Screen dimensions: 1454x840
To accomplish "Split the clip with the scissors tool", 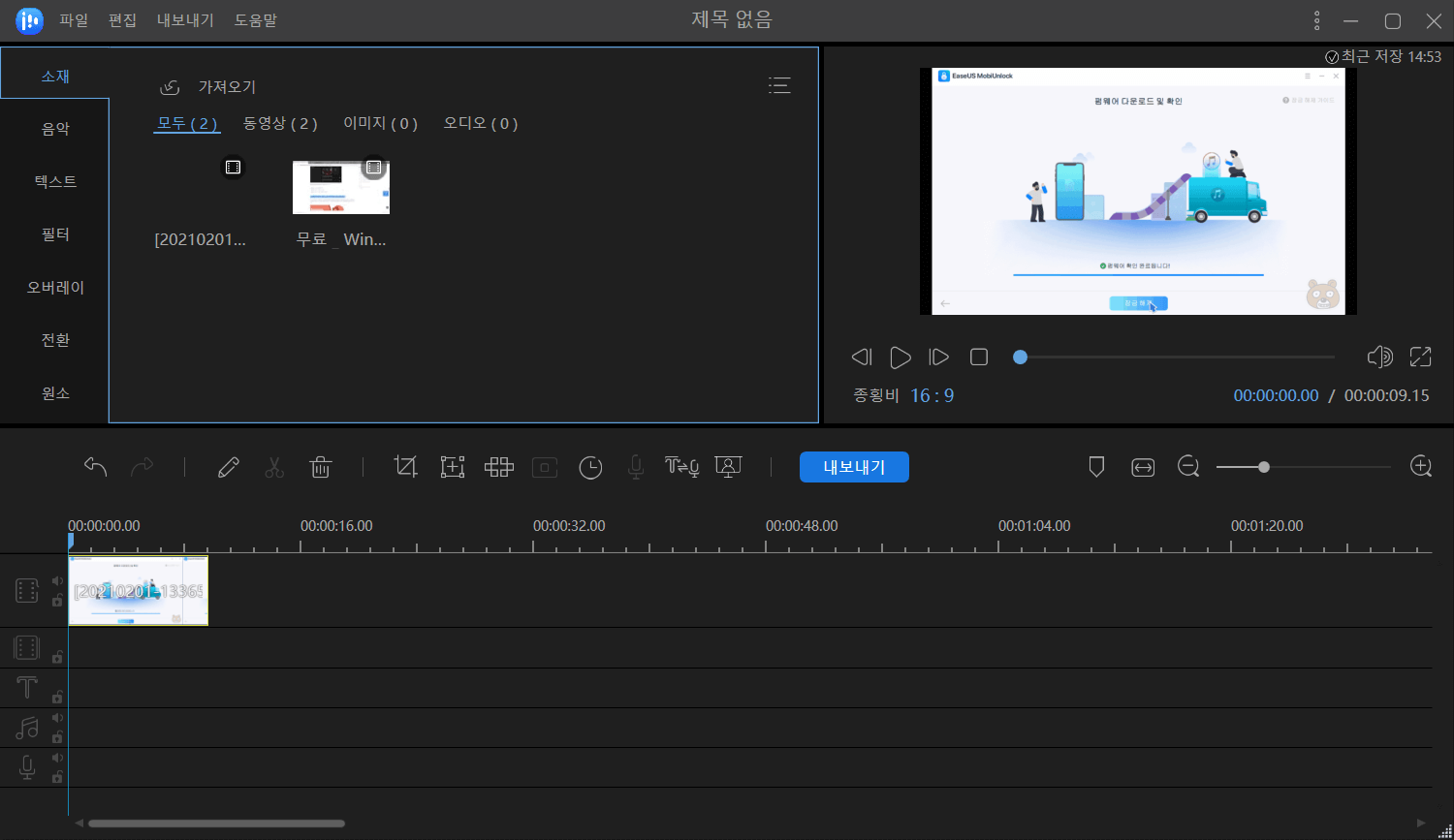I will [x=274, y=466].
